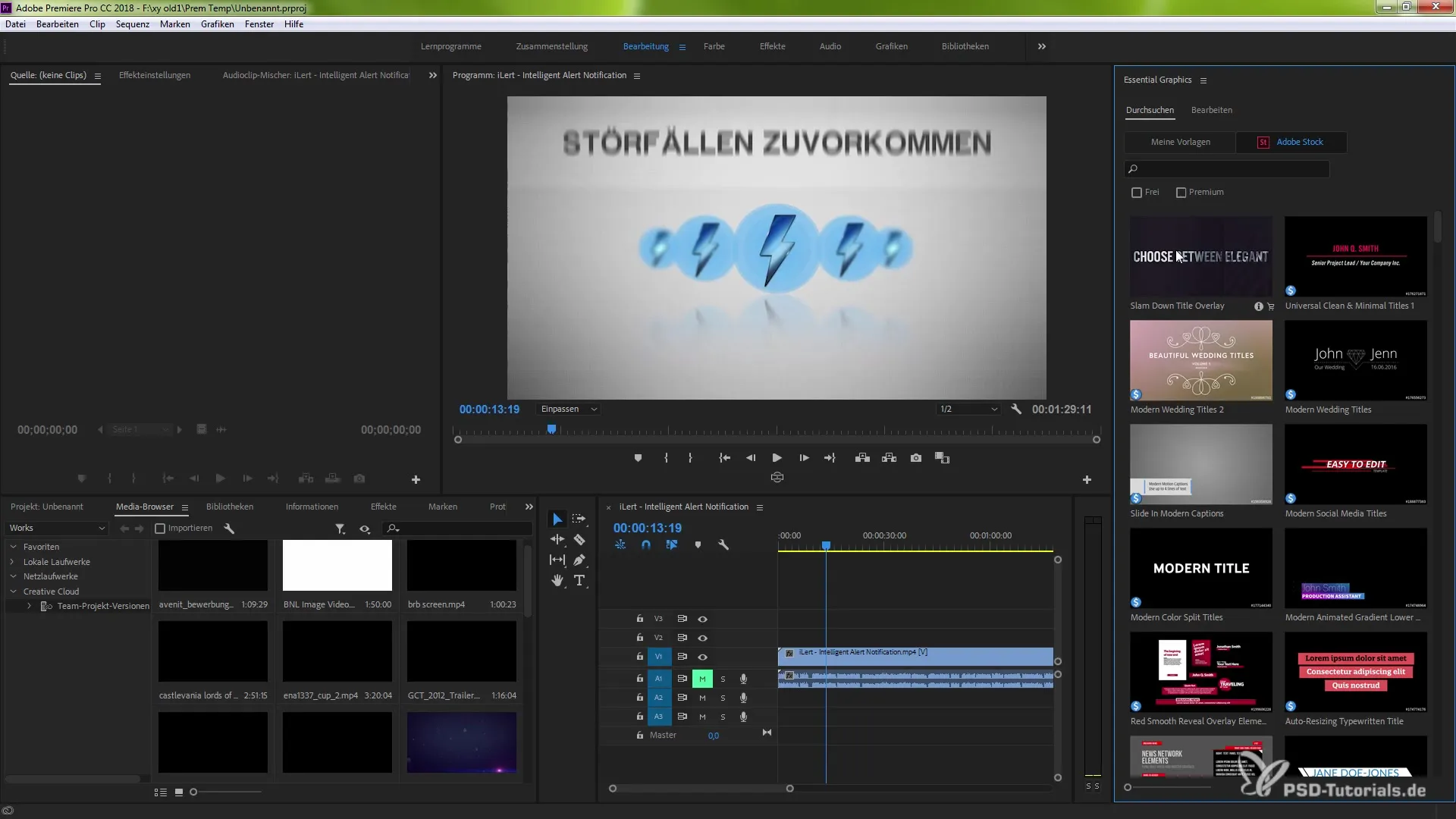Open the Einpassen zoom dropdown
The image size is (1456, 819).
click(x=569, y=409)
